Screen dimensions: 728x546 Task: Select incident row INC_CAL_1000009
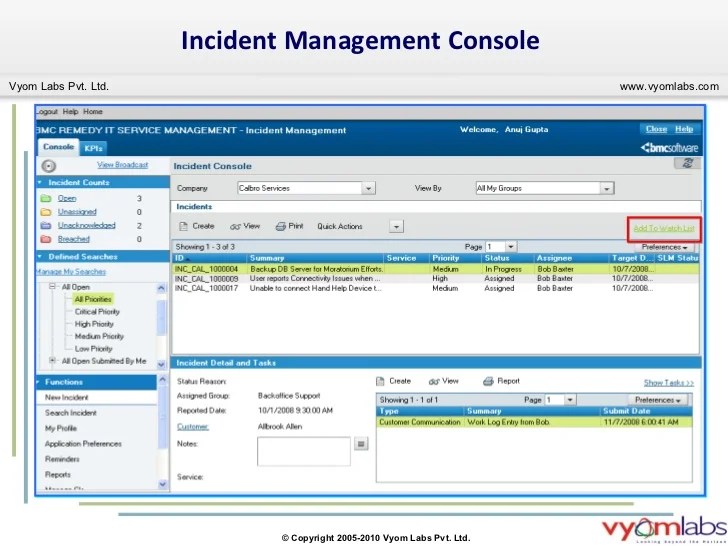click(436, 279)
